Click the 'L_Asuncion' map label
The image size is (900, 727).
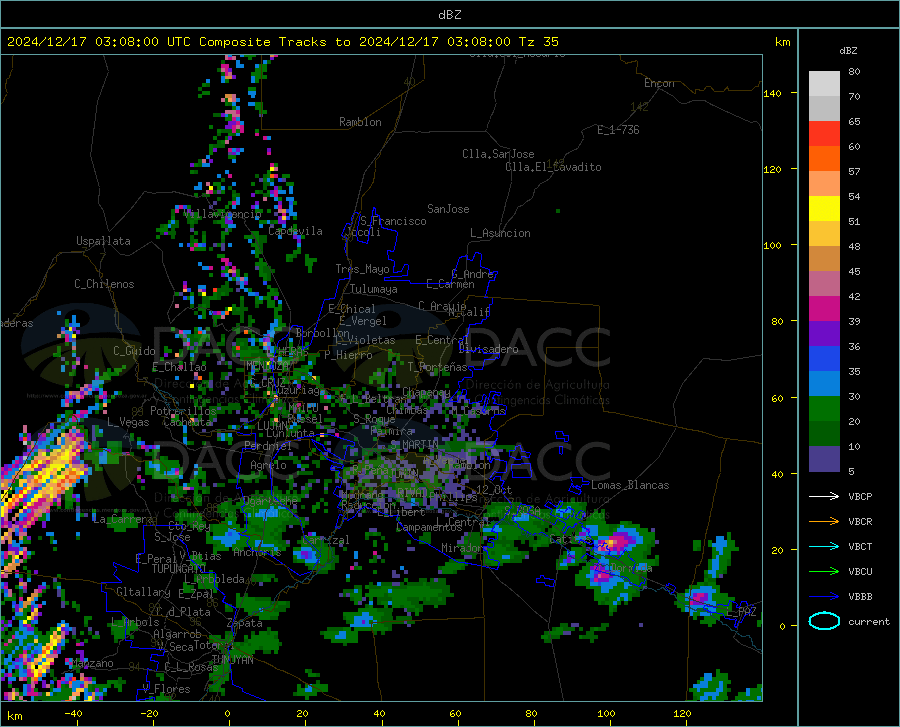(500, 233)
